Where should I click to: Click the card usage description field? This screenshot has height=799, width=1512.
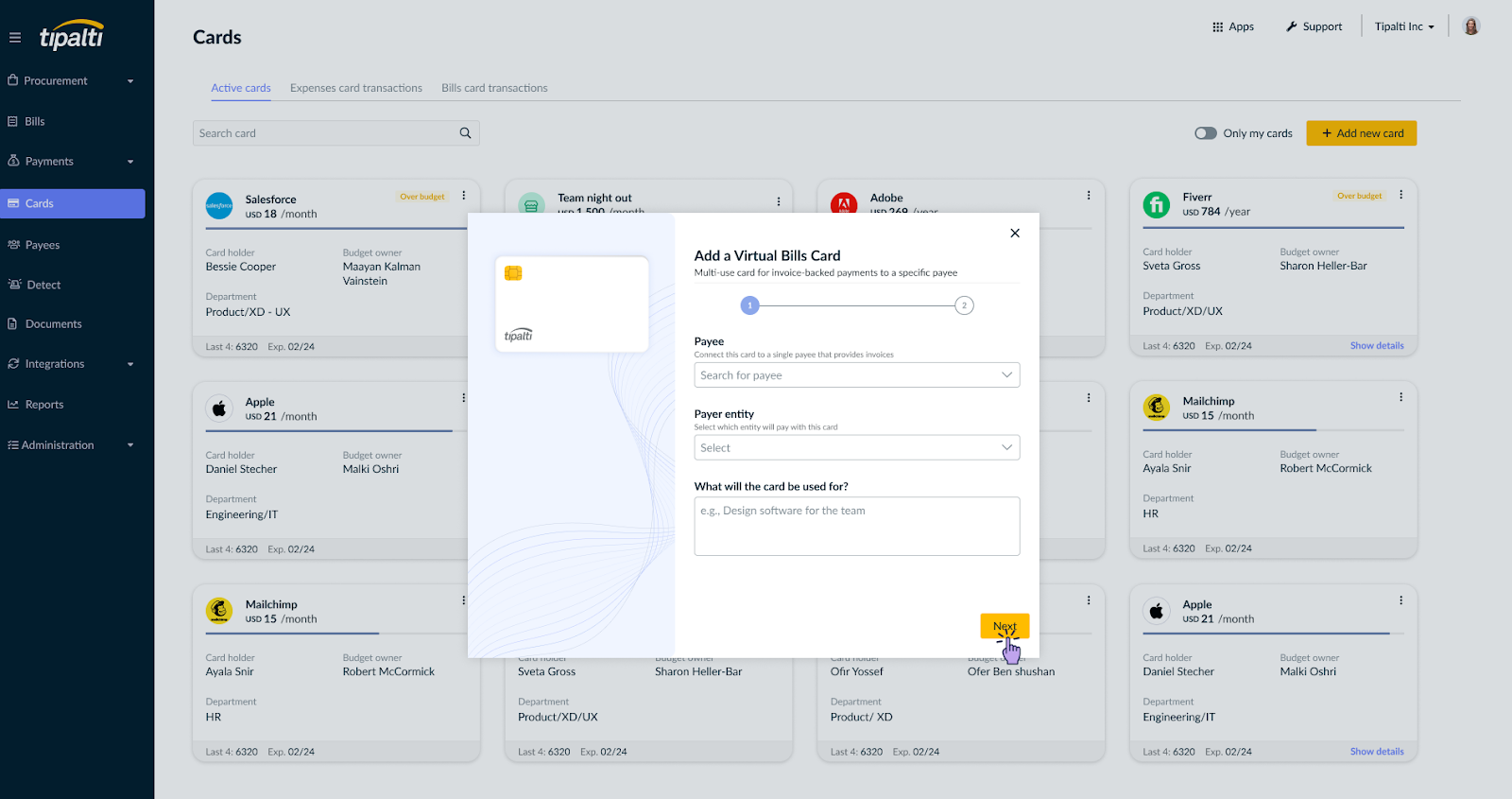coord(857,526)
